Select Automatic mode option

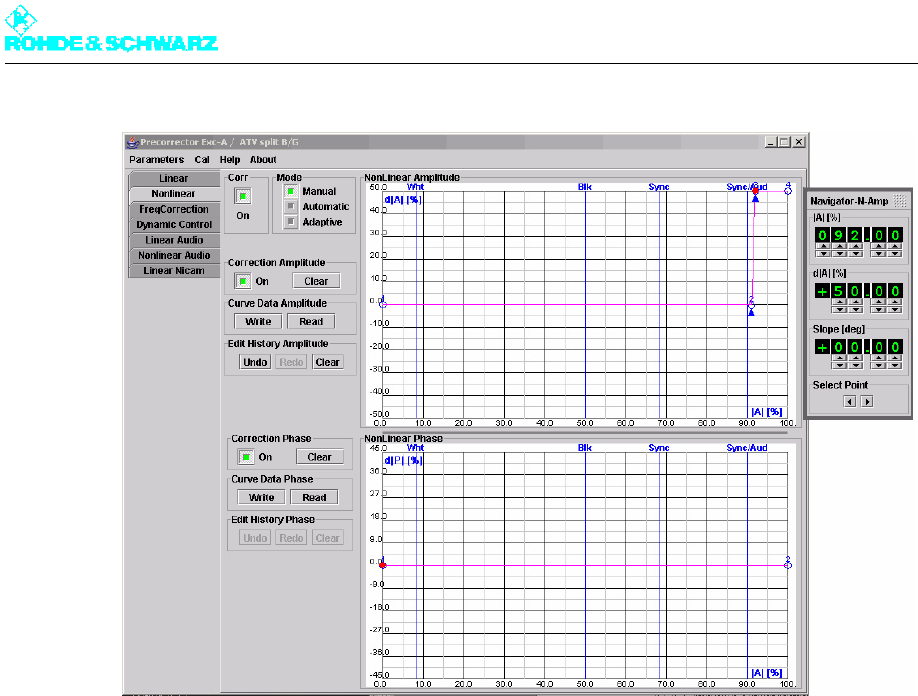290,207
